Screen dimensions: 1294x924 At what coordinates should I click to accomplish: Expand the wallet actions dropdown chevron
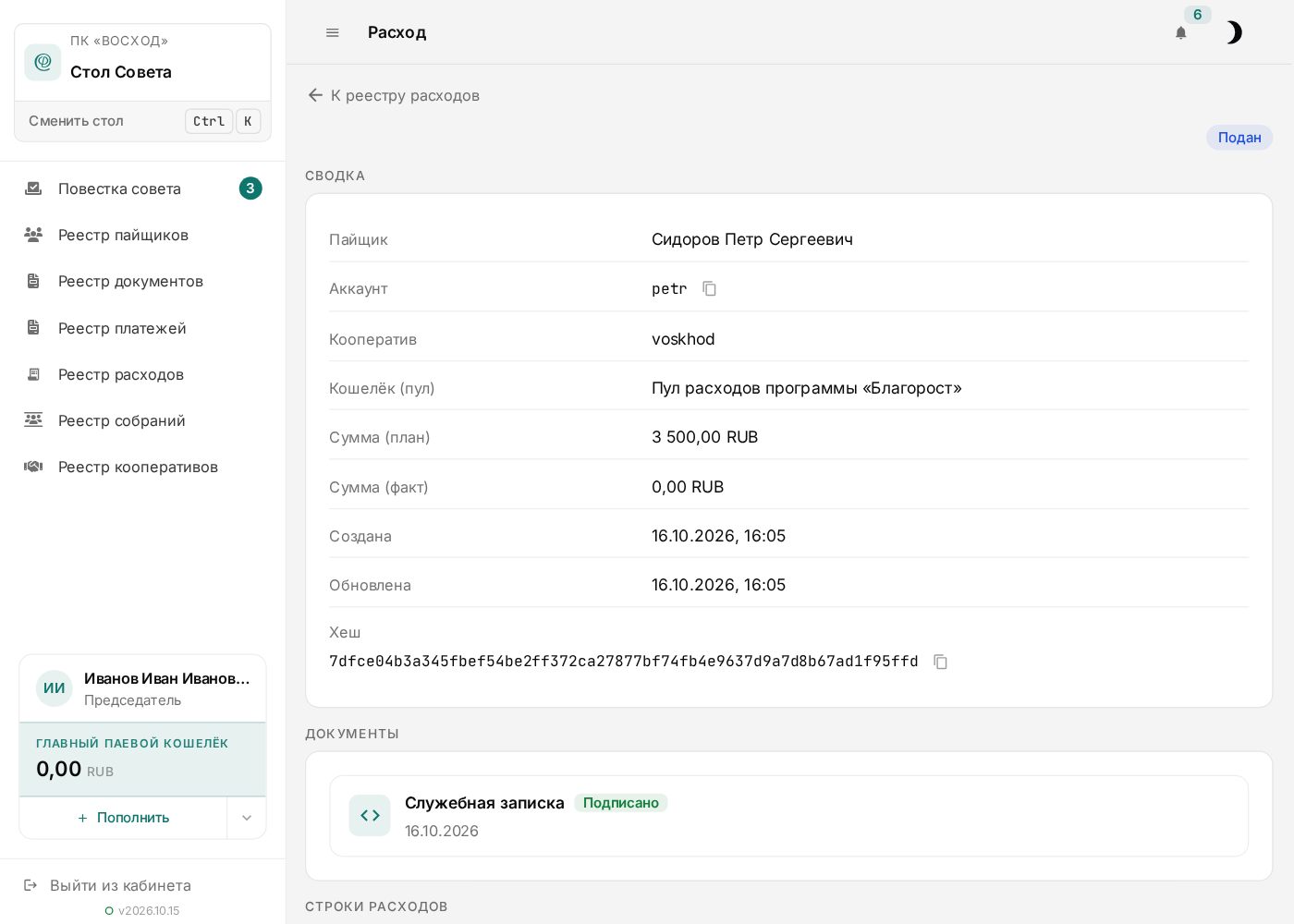tap(247, 818)
